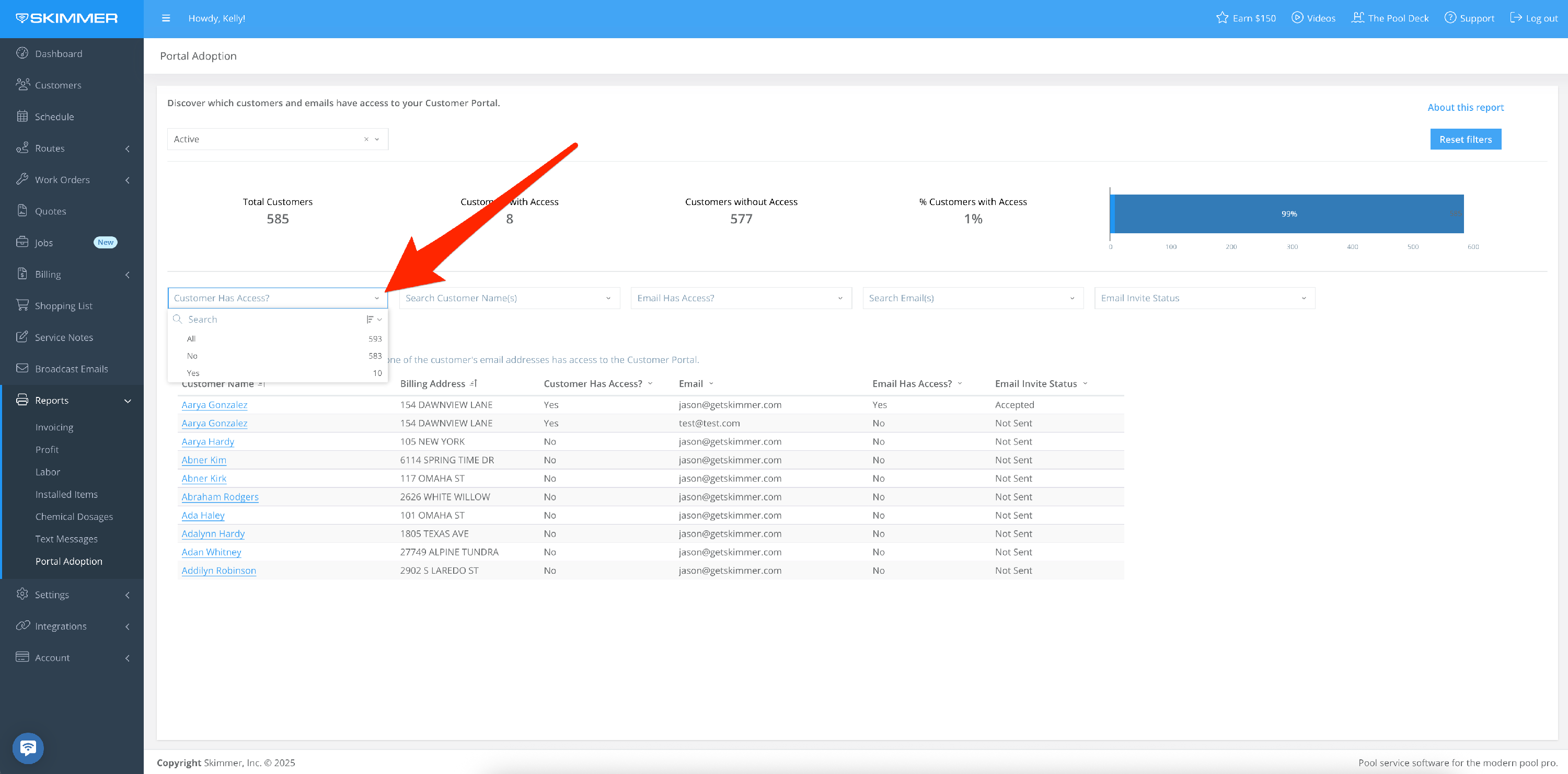Open the Shopping List cart icon
Image resolution: width=1568 pixels, height=774 pixels.
(22, 305)
